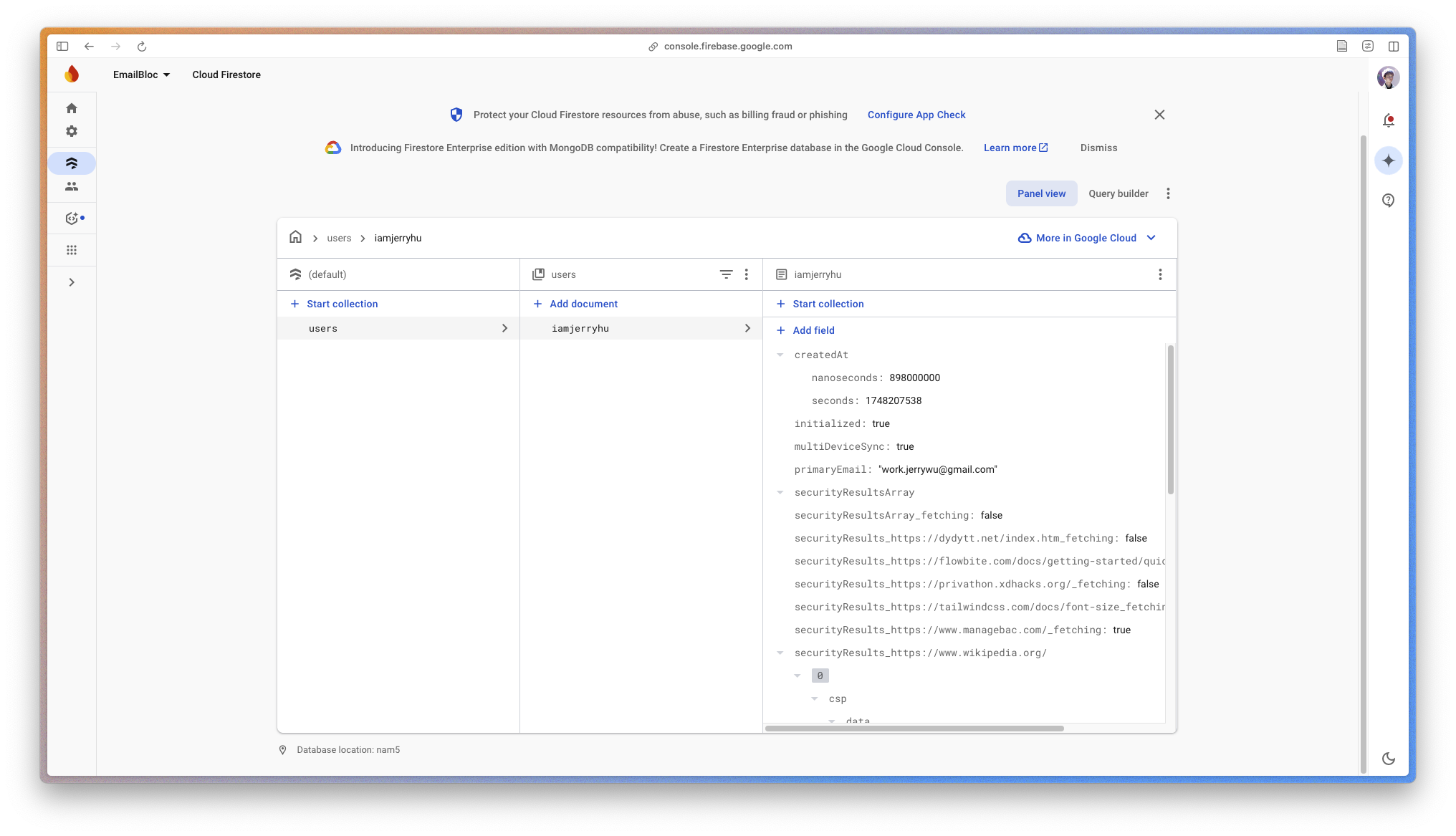This screenshot has width=1456, height=836.
Task: Open Firestore Database in sidebar
Action: (x=72, y=163)
